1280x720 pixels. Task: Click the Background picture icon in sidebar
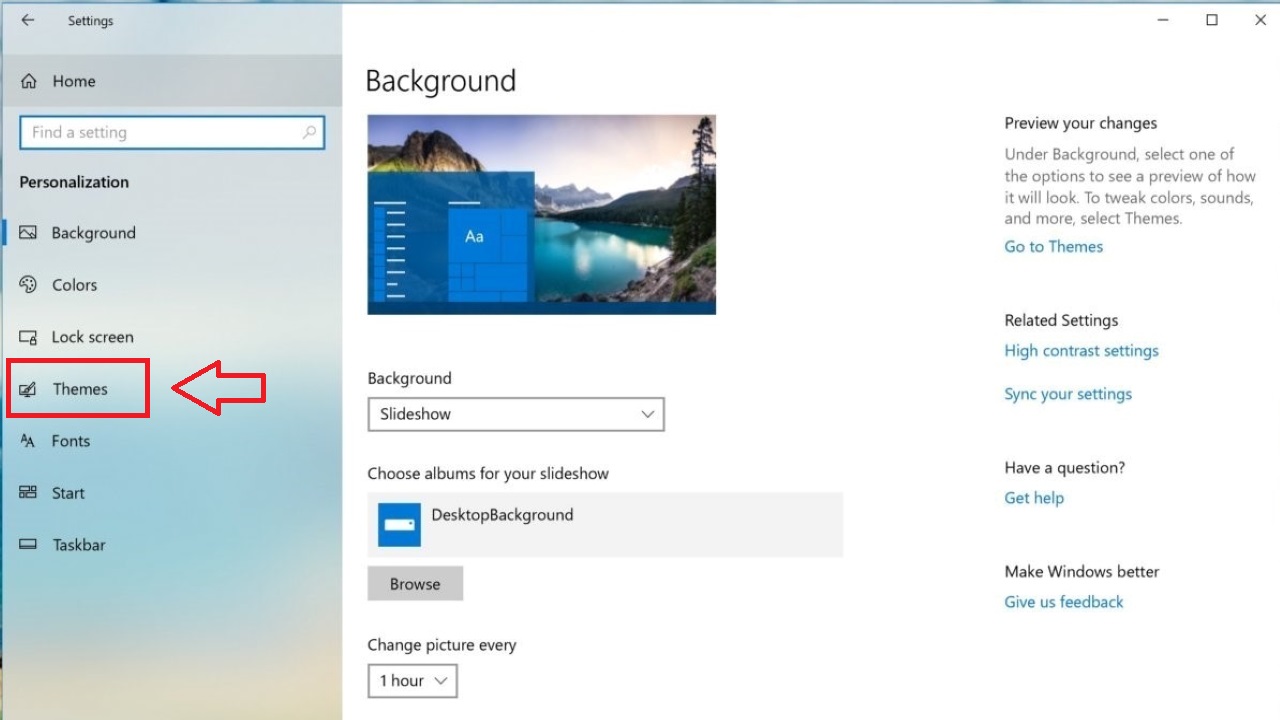28,233
